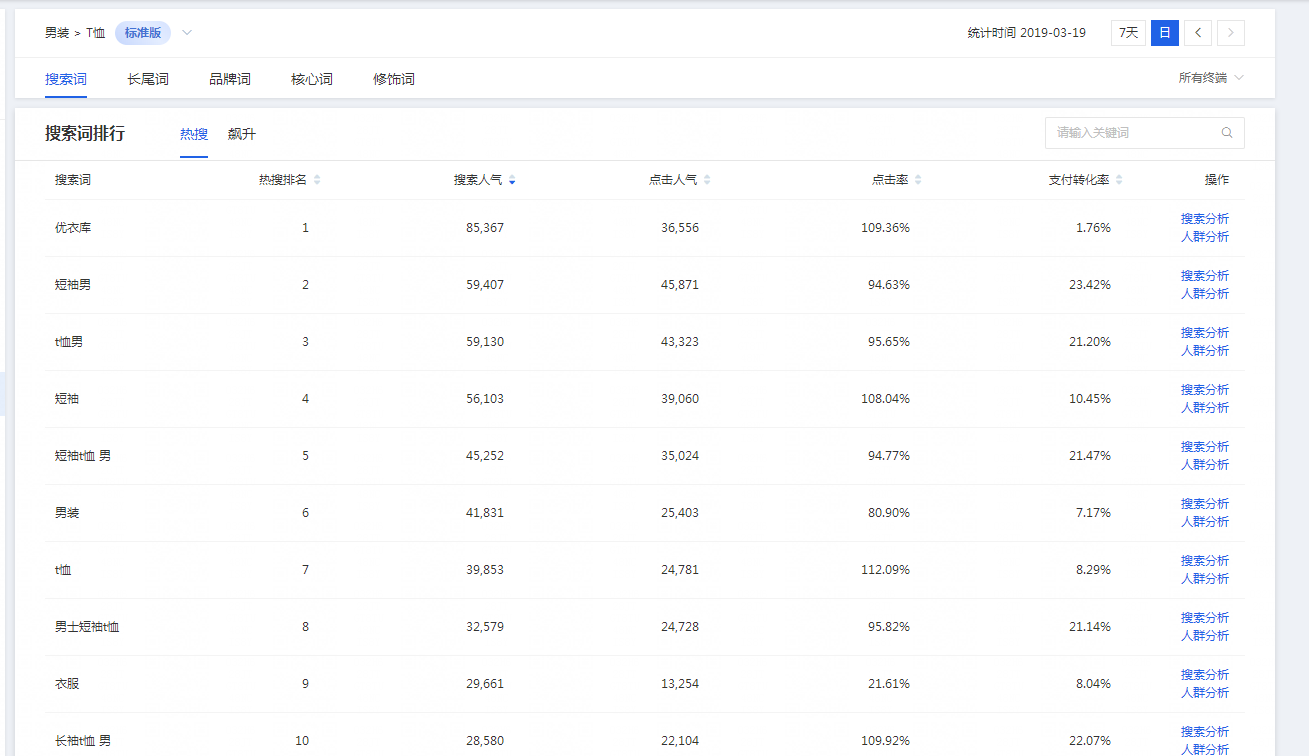Sort by 搜索人气 column arrows

tap(512, 180)
